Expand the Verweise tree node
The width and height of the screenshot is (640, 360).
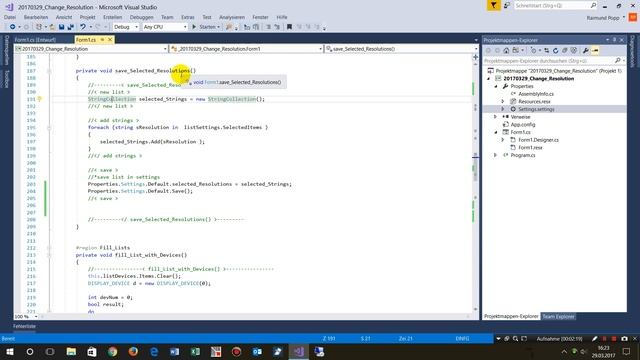pos(496,117)
